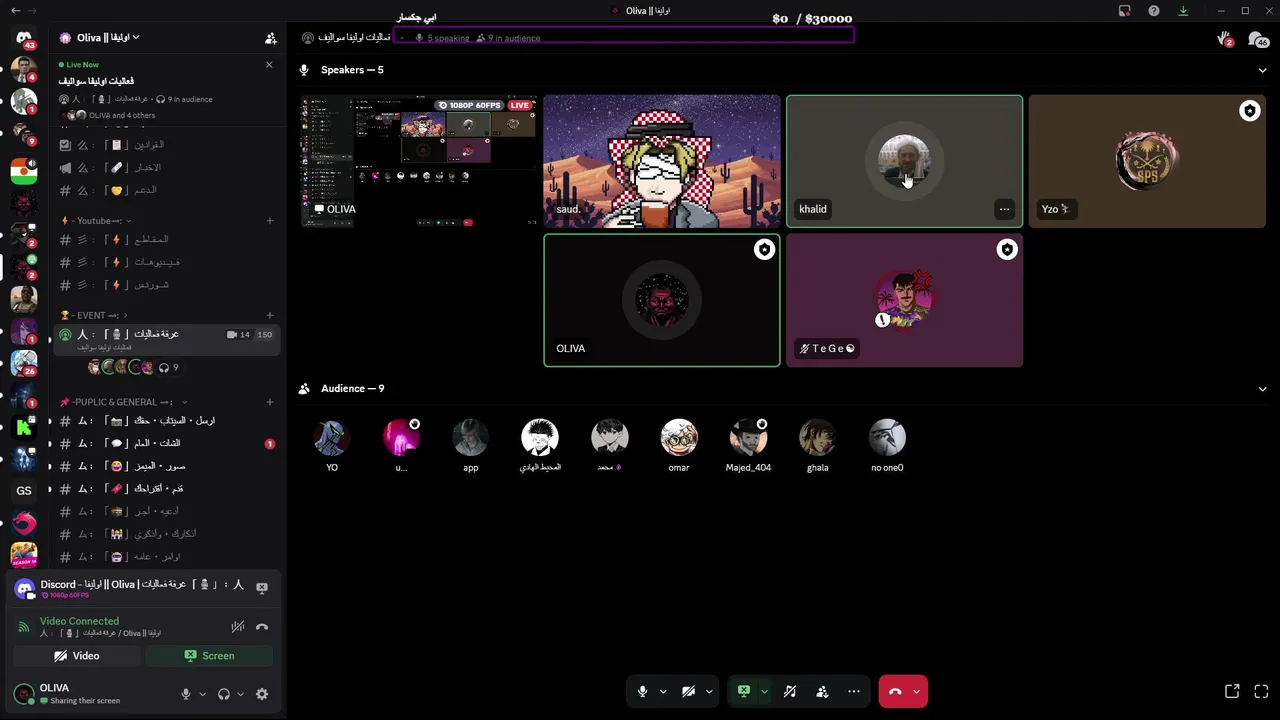Screen dimensions: 1280x720
Task: Click audience member Majed_404 avatar
Action: 748,437
